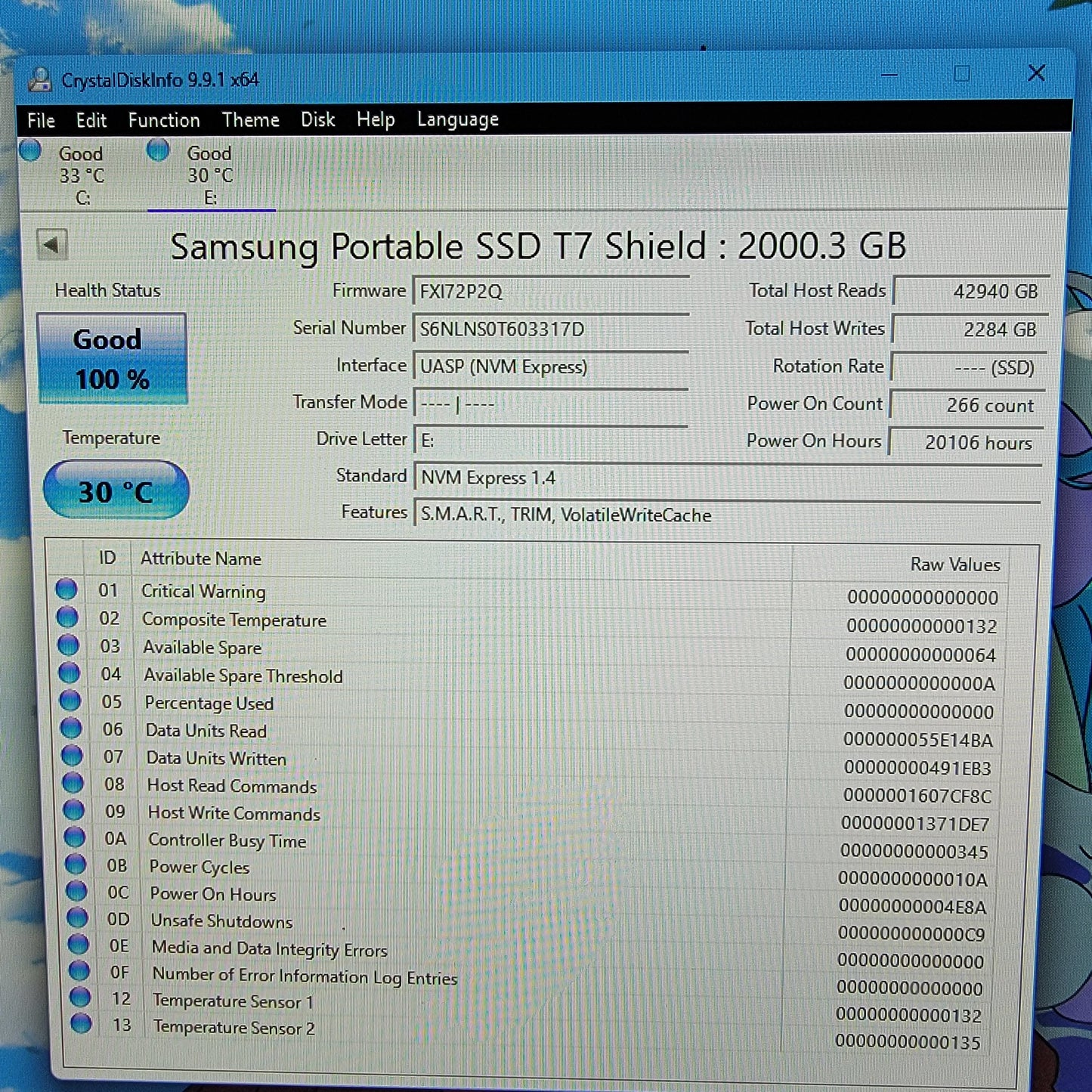Click the status dot for Composite Temperature
Image resolution: width=1092 pixels, height=1092 pixels.
click(67, 617)
